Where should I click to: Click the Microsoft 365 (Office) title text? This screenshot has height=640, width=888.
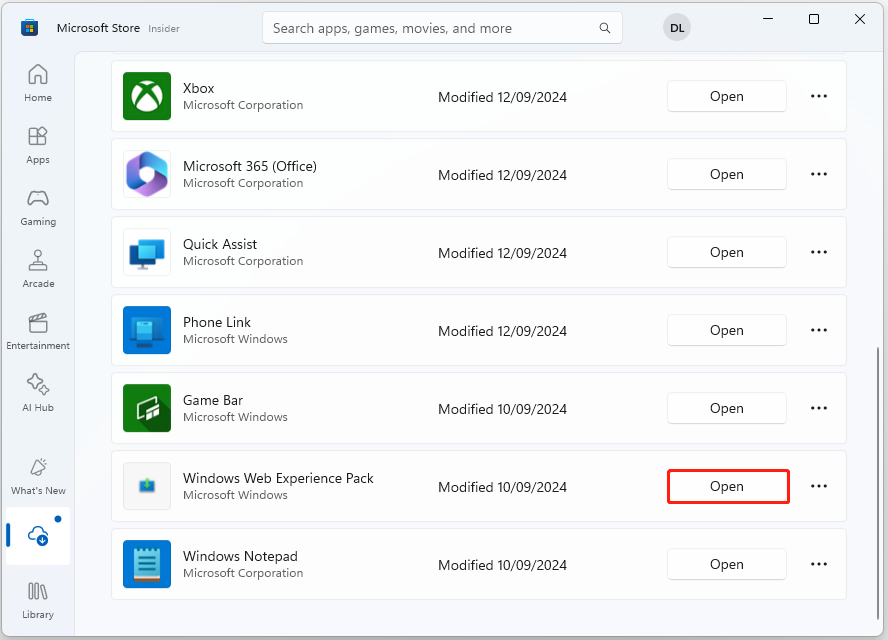250,166
